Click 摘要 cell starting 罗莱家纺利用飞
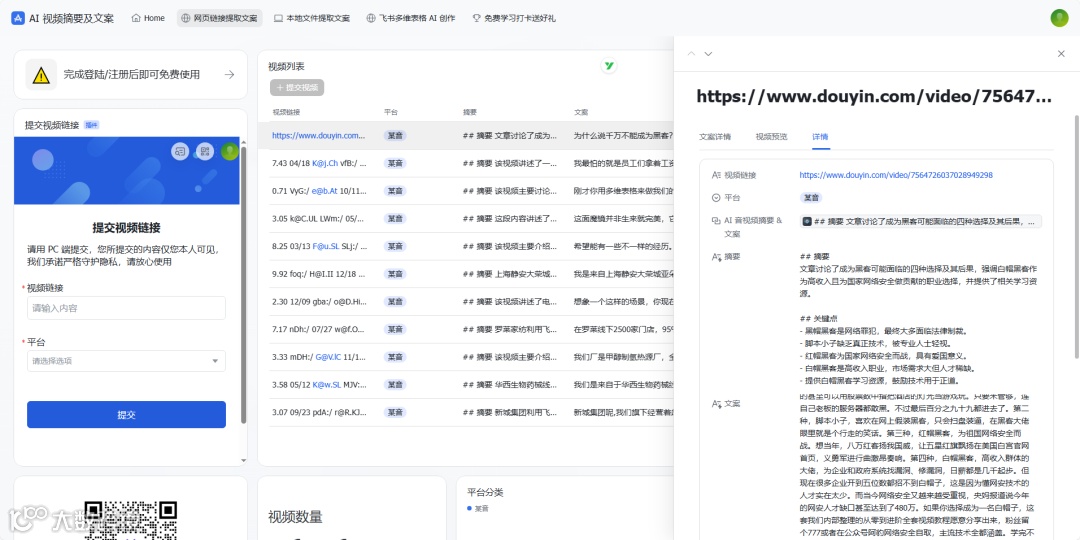Viewport: 1080px width, 540px height. coord(510,329)
